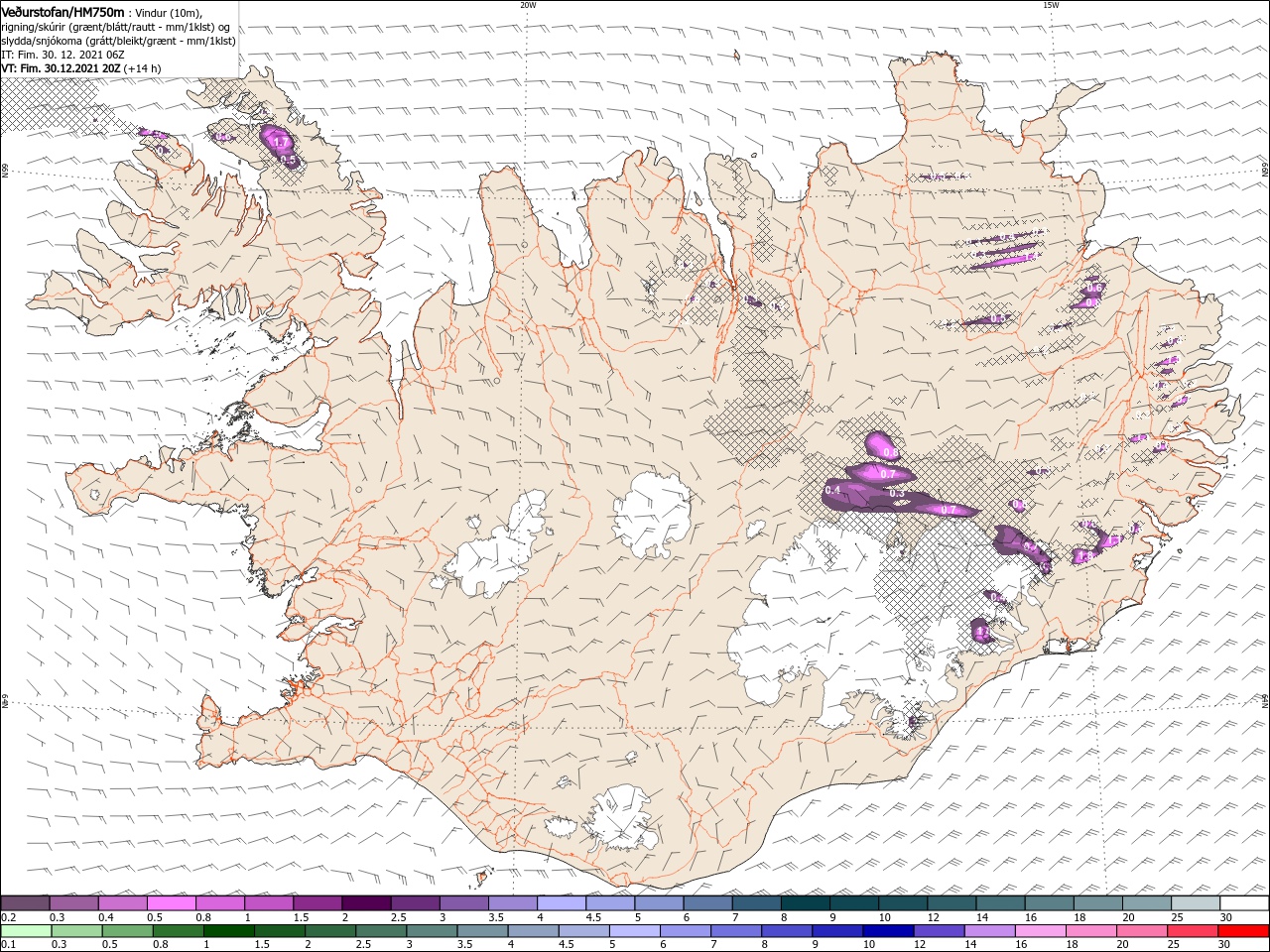This screenshot has width=1270, height=952.
Task: Click the IT: Fim. 30. 12. 2021 06Z line
Action: (63, 55)
